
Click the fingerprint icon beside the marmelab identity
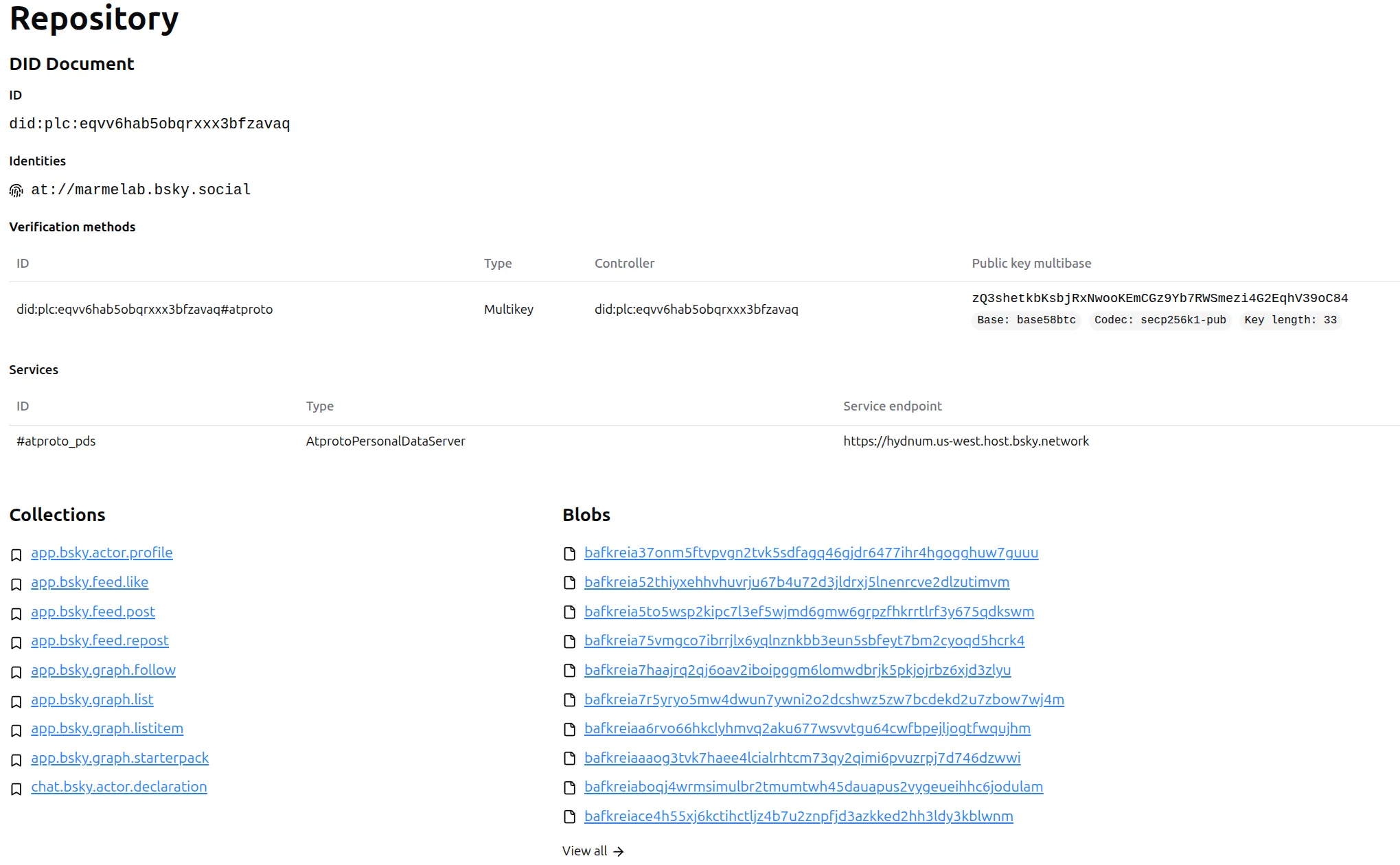[16, 190]
